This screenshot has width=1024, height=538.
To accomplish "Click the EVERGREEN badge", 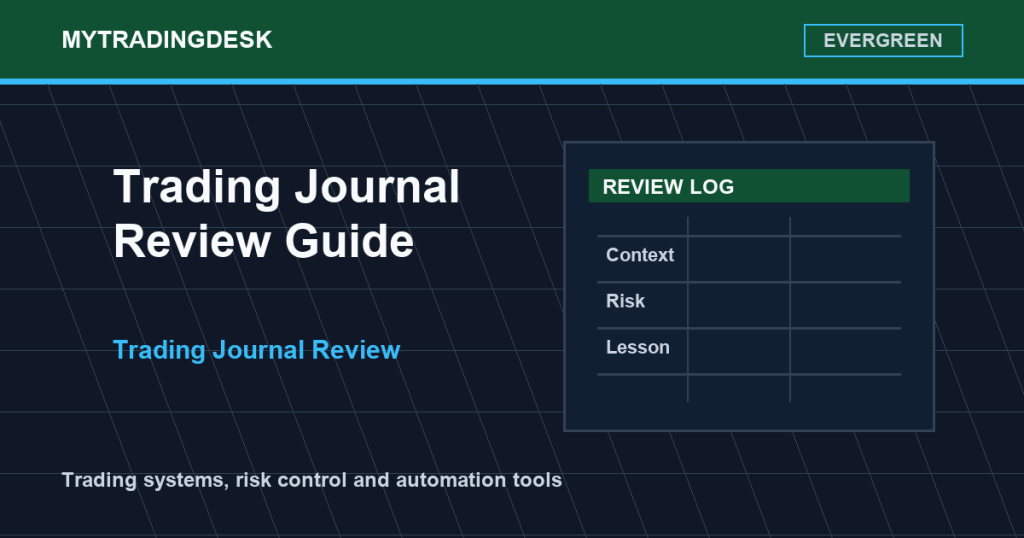I will (883, 40).
